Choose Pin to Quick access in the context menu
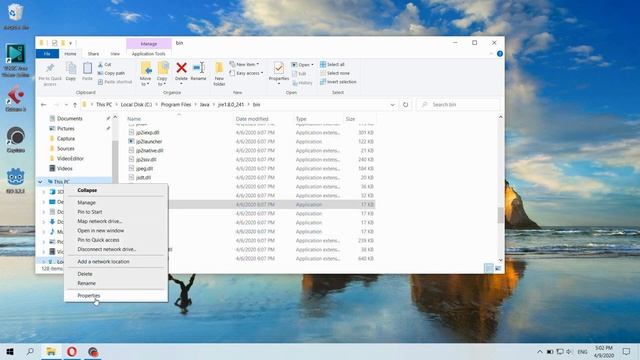The height and width of the screenshot is (360, 640). [x=98, y=240]
